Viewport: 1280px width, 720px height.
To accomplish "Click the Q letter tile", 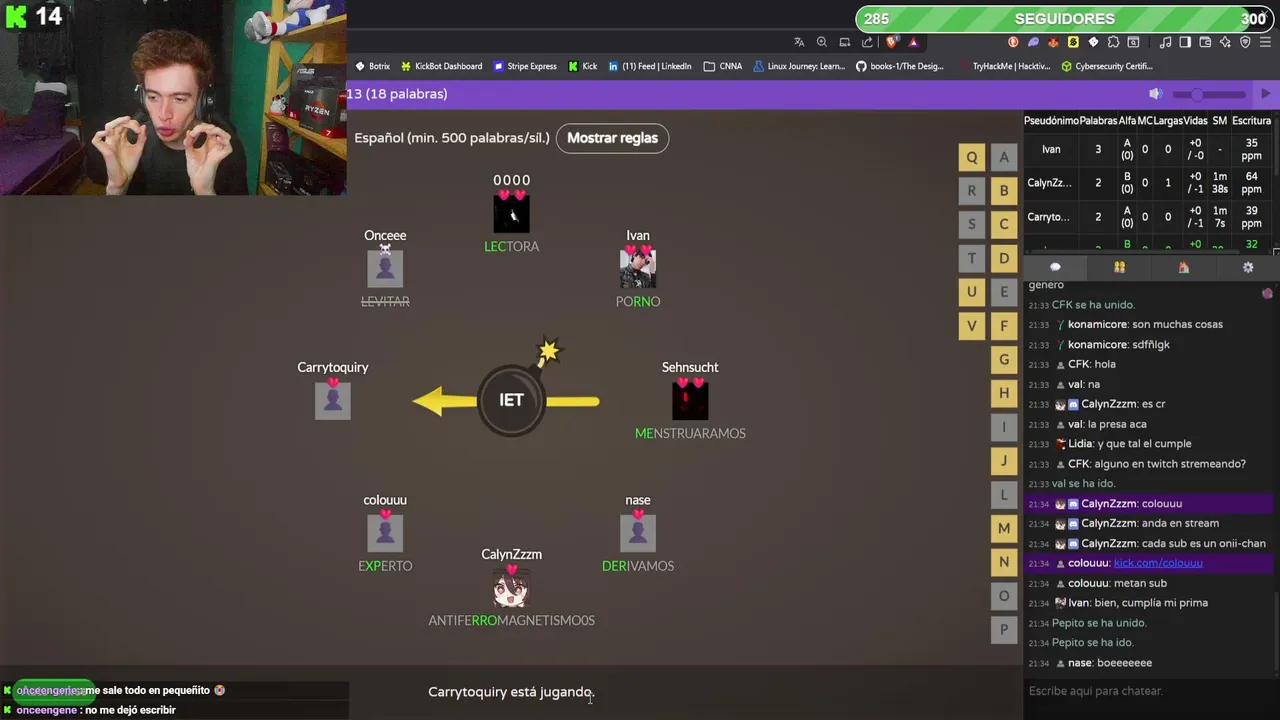I will [971, 157].
